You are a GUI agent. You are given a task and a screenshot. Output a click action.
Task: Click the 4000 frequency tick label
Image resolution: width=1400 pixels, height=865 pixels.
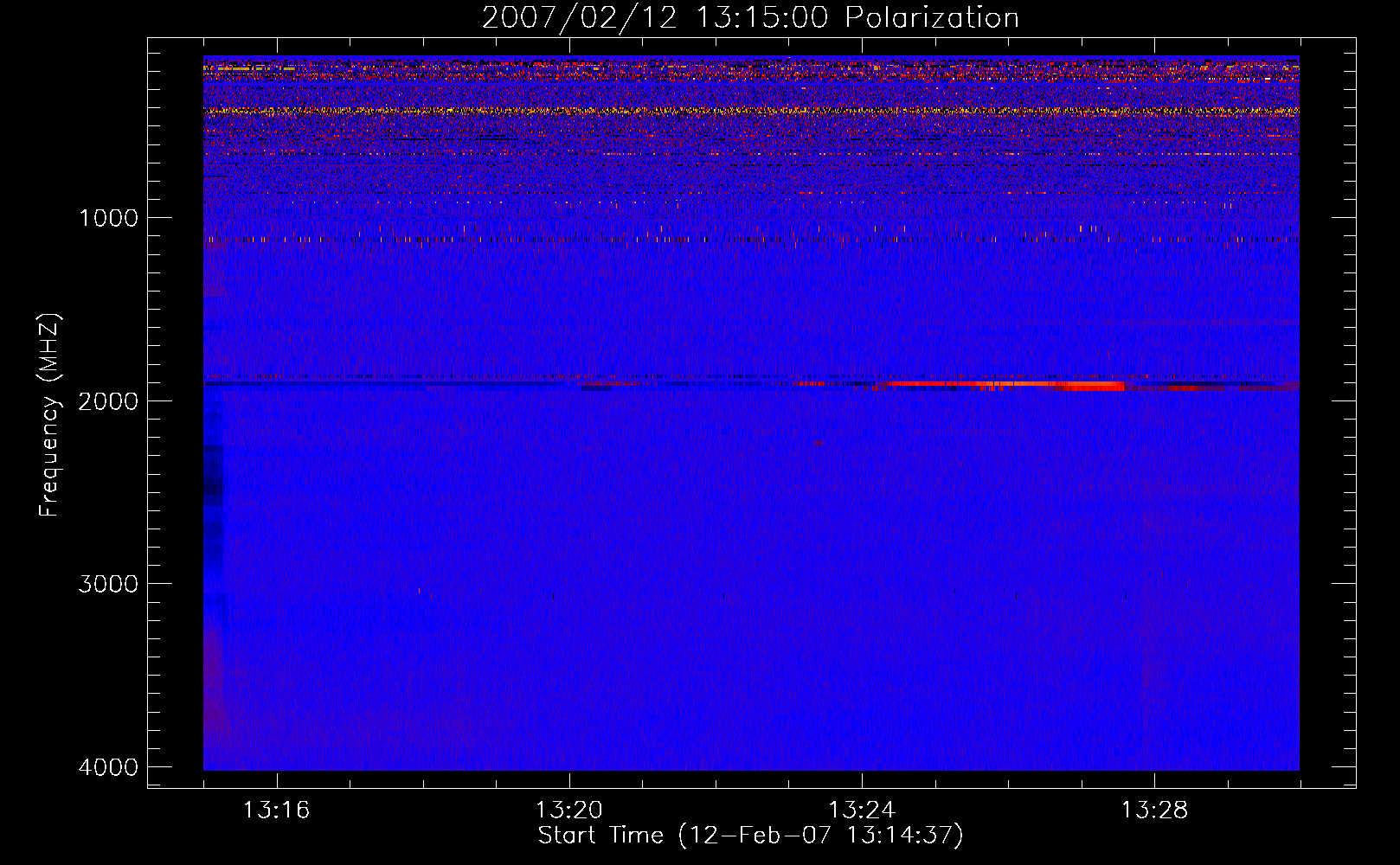(x=108, y=767)
